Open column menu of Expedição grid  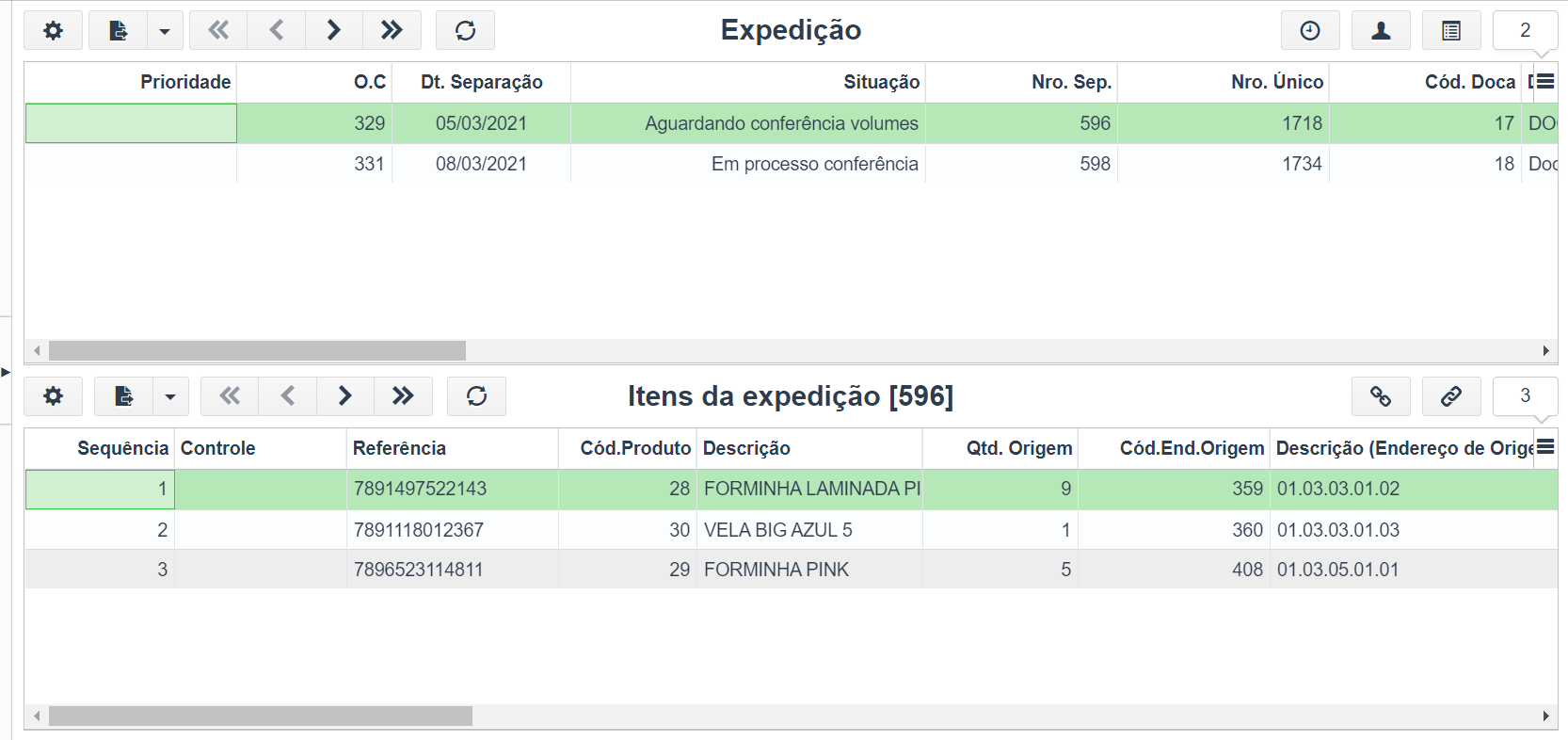tap(1545, 81)
